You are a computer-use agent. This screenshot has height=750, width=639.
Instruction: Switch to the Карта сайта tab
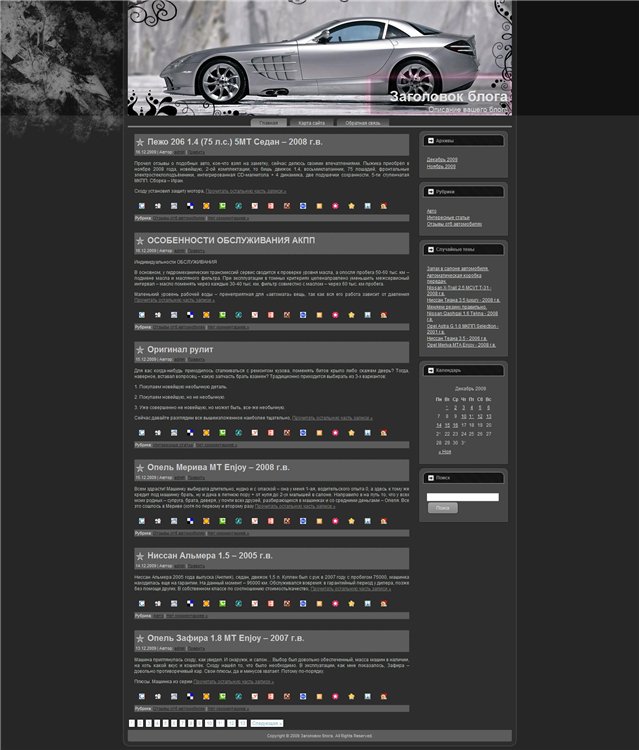pos(312,122)
